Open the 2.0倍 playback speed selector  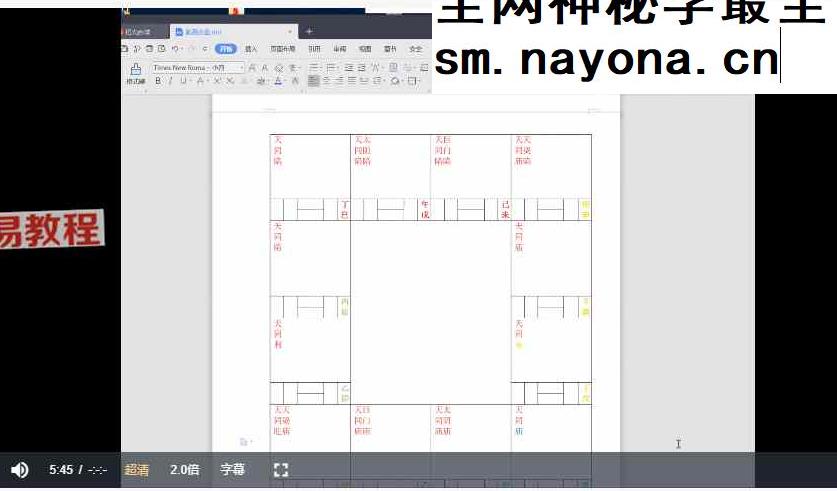coord(185,470)
